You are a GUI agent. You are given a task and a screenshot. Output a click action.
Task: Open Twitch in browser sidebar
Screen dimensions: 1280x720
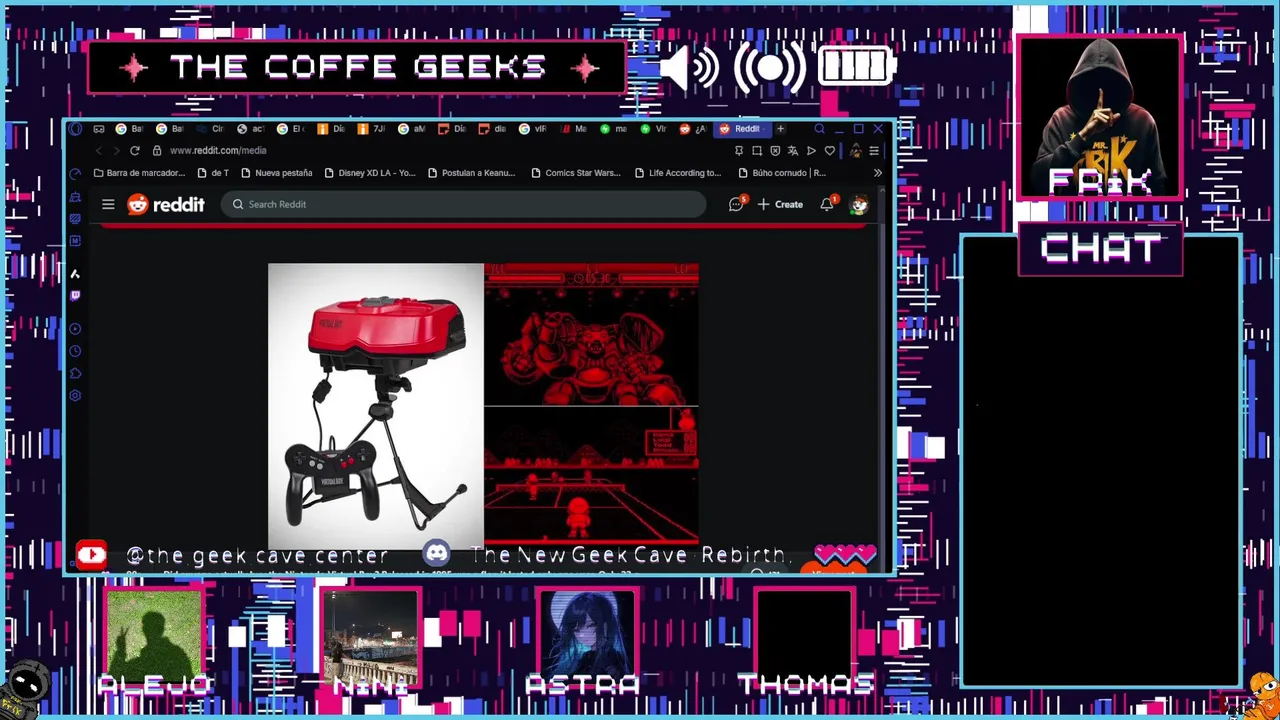(75, 296)
